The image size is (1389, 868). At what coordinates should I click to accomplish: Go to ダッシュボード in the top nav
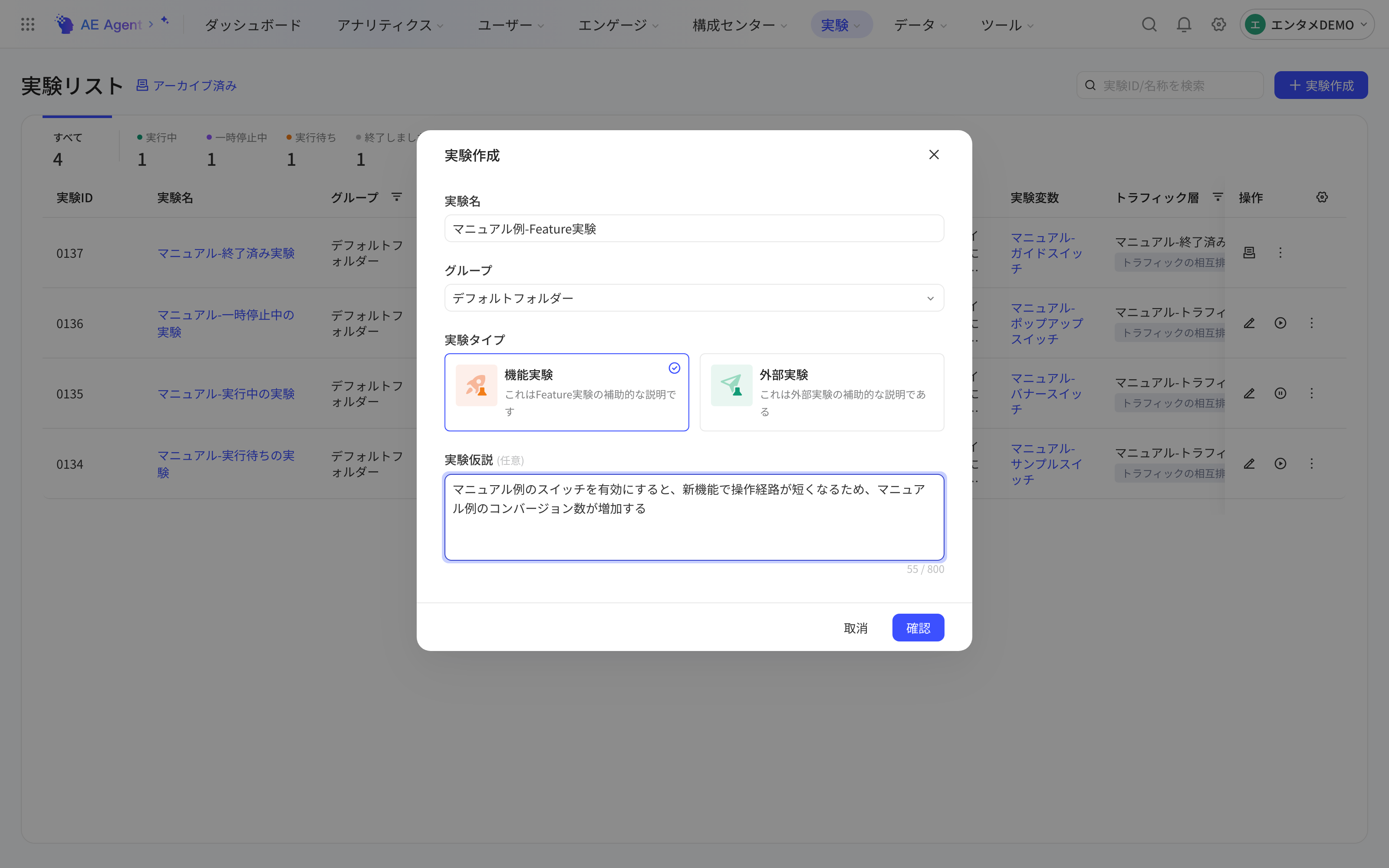point(253,25)
